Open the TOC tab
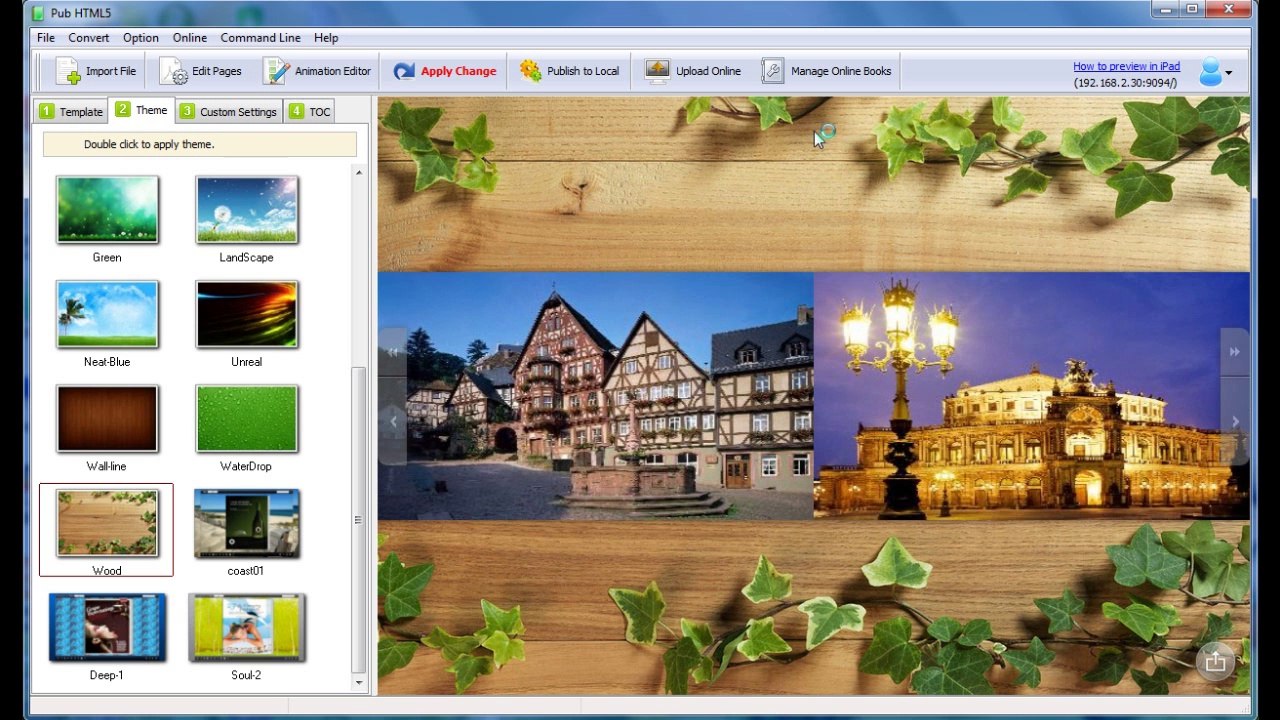 310,111
